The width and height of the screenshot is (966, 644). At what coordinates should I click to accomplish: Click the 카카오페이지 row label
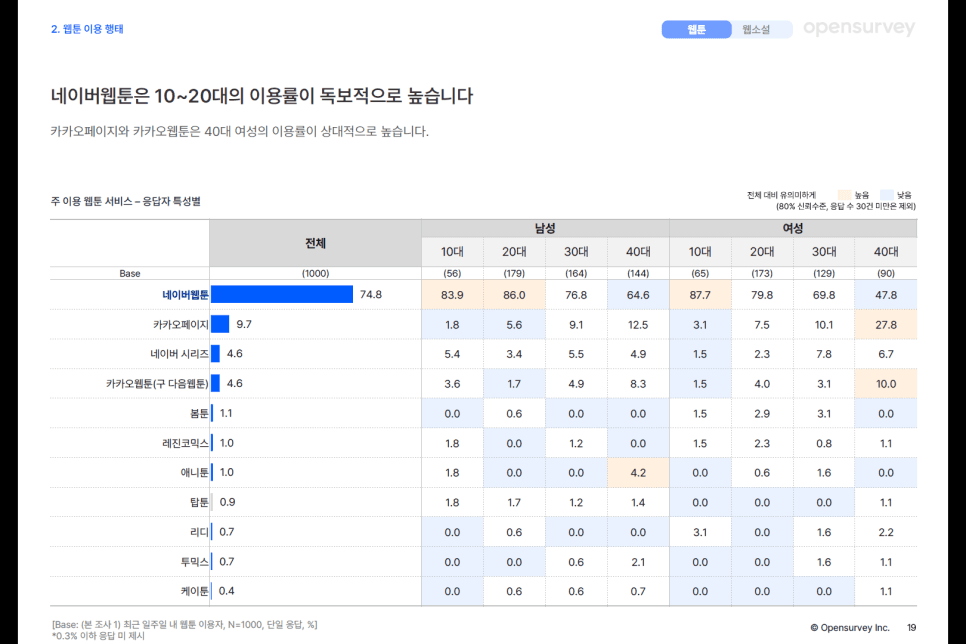(181, 324)
